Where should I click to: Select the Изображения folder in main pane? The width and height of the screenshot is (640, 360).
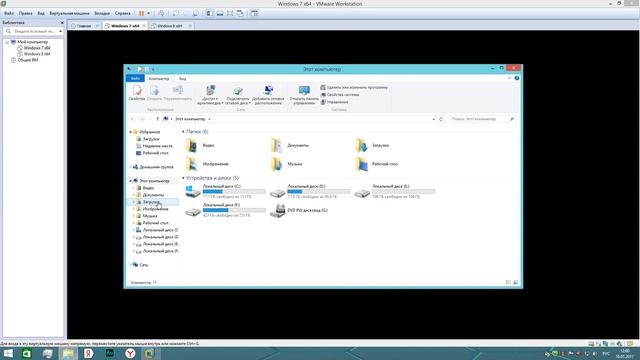pyautogui.click(x=207, y=164)
